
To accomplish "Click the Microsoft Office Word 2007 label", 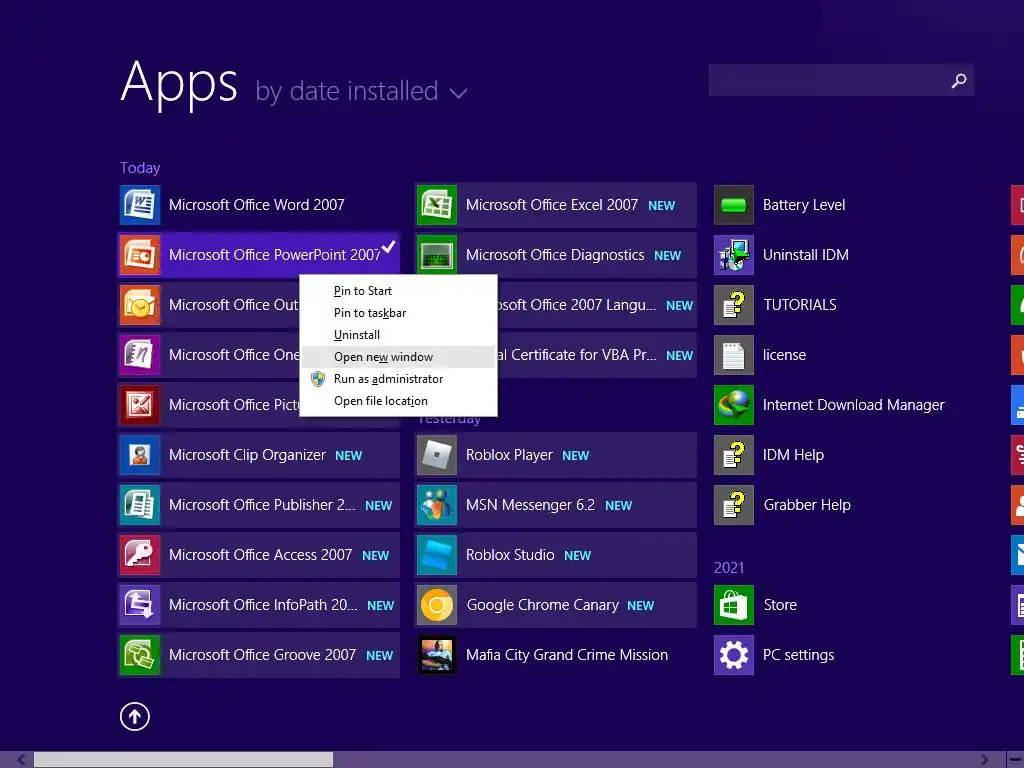I will (x=257, y=205).
